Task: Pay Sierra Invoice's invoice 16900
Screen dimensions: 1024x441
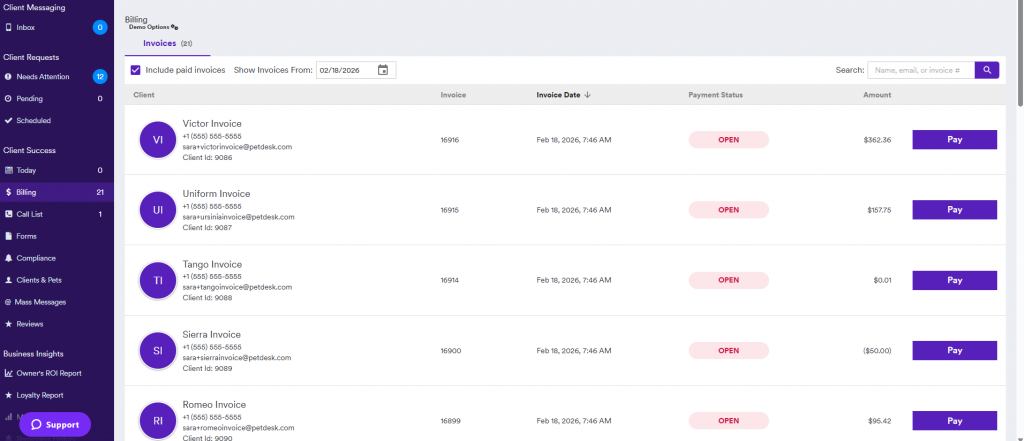Action: [x=954, y=350]
